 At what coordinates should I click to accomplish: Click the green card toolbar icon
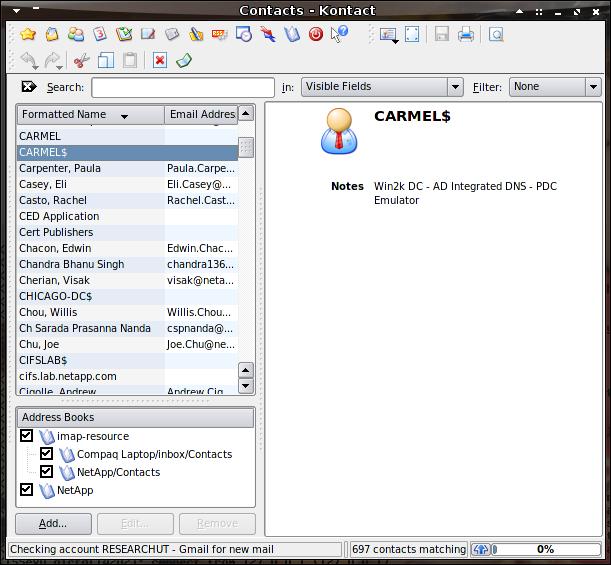click(x=184, y=61)
